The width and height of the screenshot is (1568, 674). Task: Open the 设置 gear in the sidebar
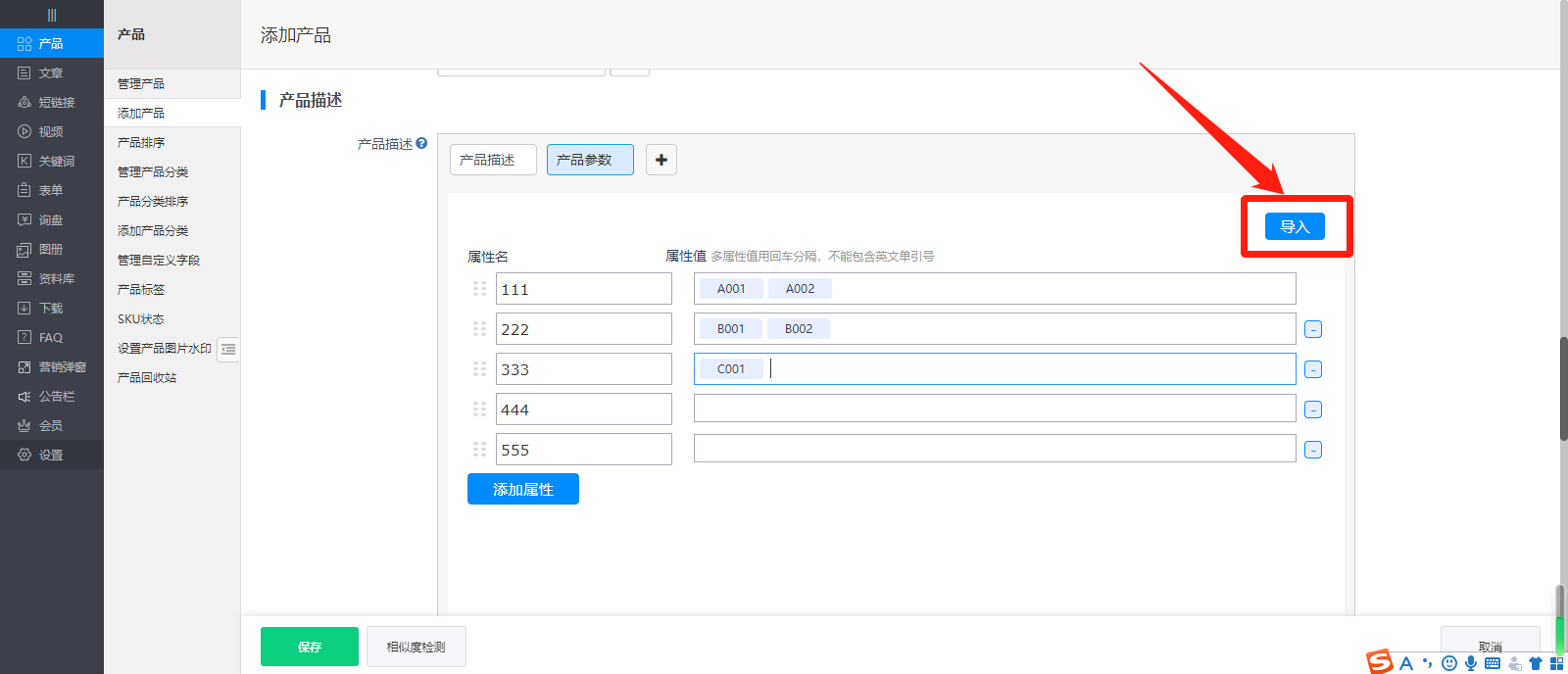(51, 455)
